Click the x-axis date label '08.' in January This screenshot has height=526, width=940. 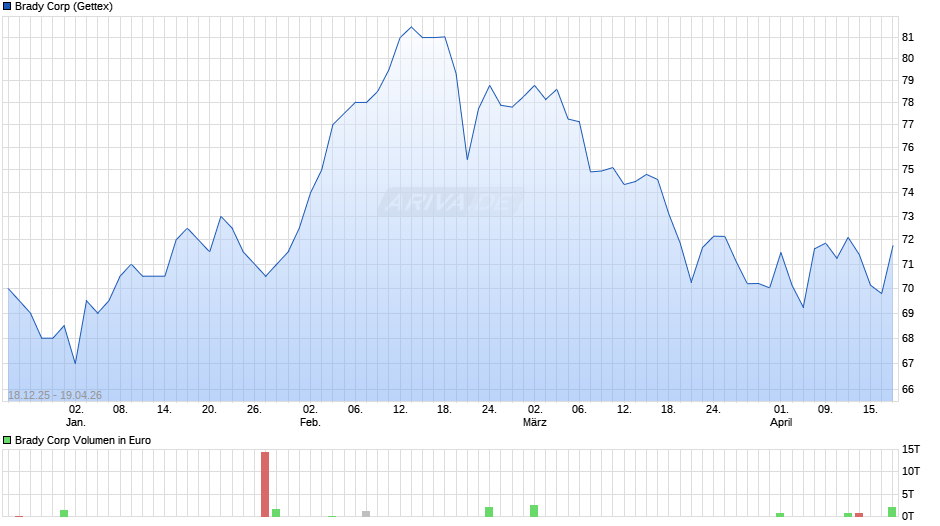click(x=120, y=410)
